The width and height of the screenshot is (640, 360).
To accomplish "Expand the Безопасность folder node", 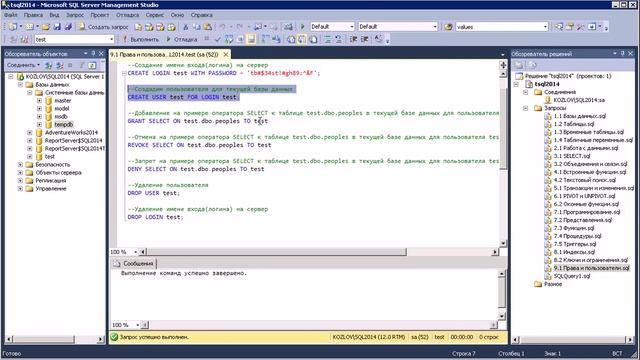I will click(x=20, y=164).
